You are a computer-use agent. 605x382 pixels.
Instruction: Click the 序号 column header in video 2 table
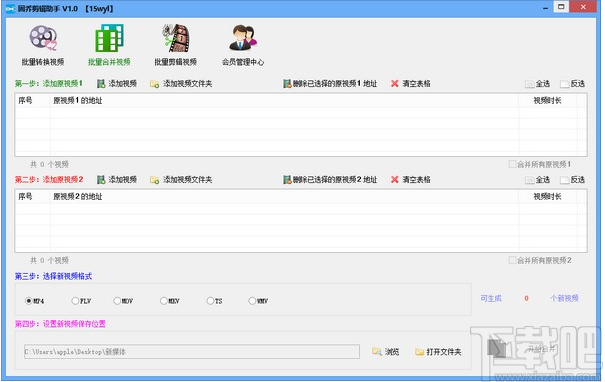(x=32, y=196)
